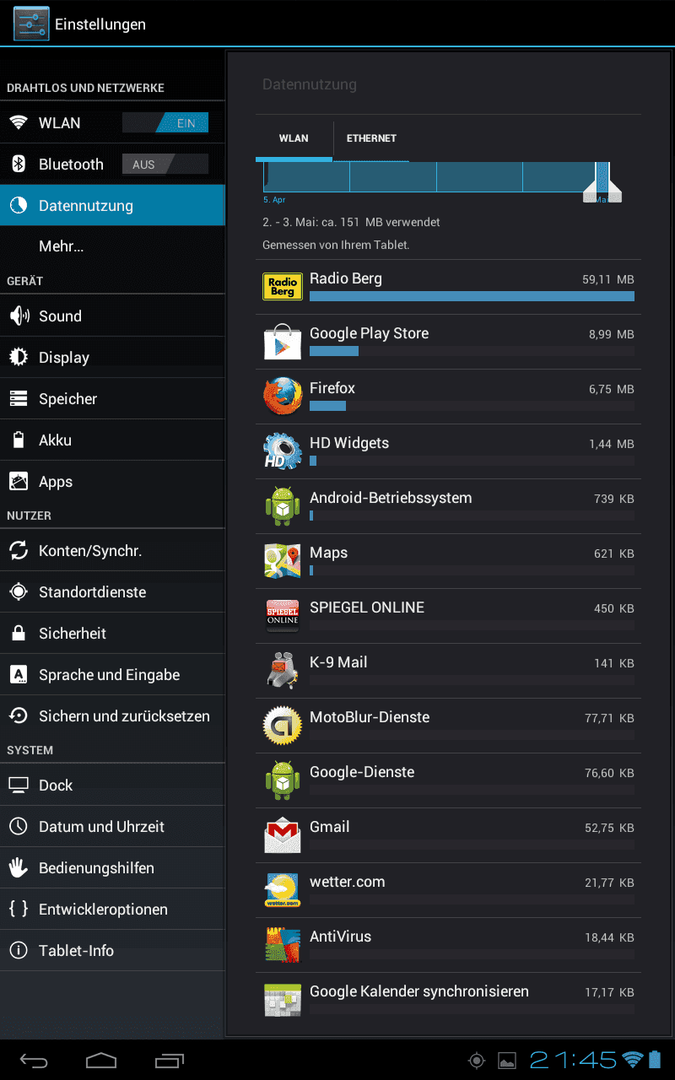Tap the Einstellungen settings app icon
Screen dimensions: 675x1080
31,23
